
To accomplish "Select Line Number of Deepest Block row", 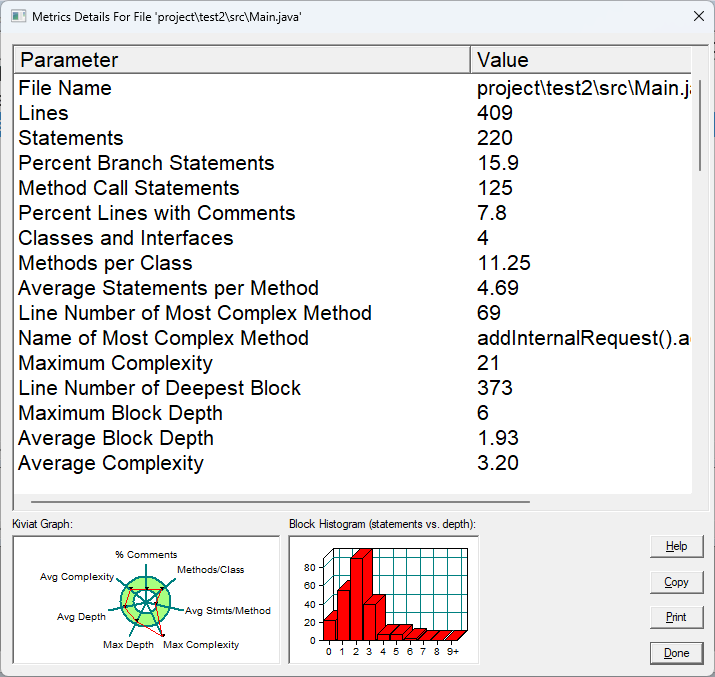I will point(353,388).
